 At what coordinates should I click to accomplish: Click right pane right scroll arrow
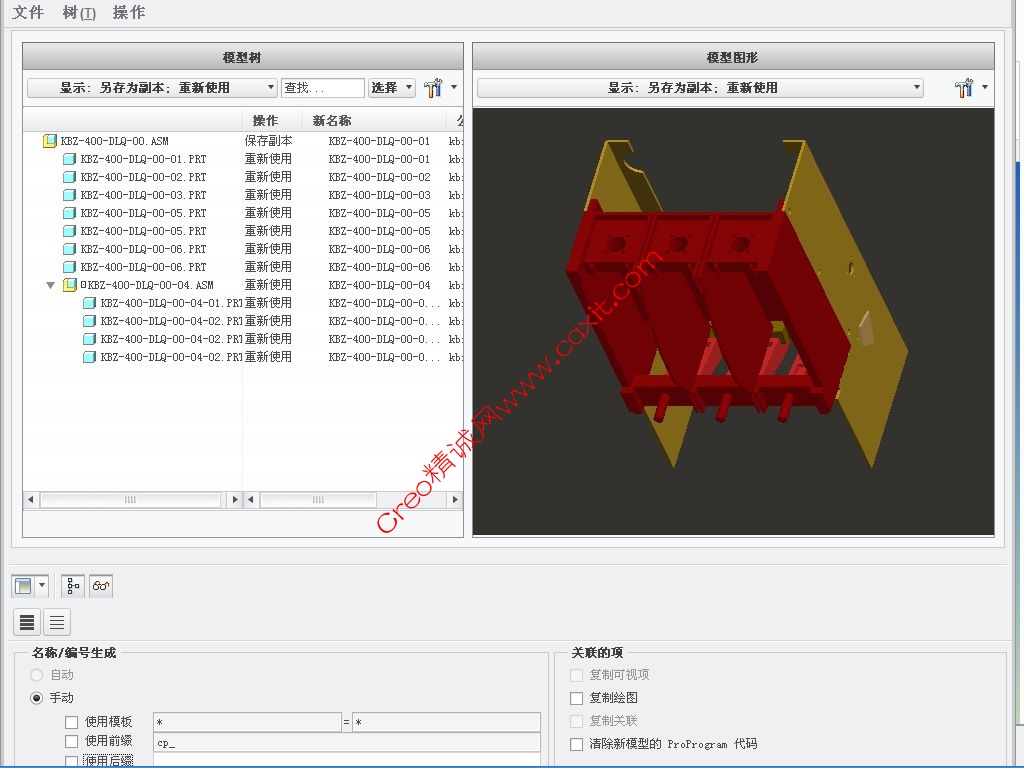pyautogui.click(x=455, y=500)
